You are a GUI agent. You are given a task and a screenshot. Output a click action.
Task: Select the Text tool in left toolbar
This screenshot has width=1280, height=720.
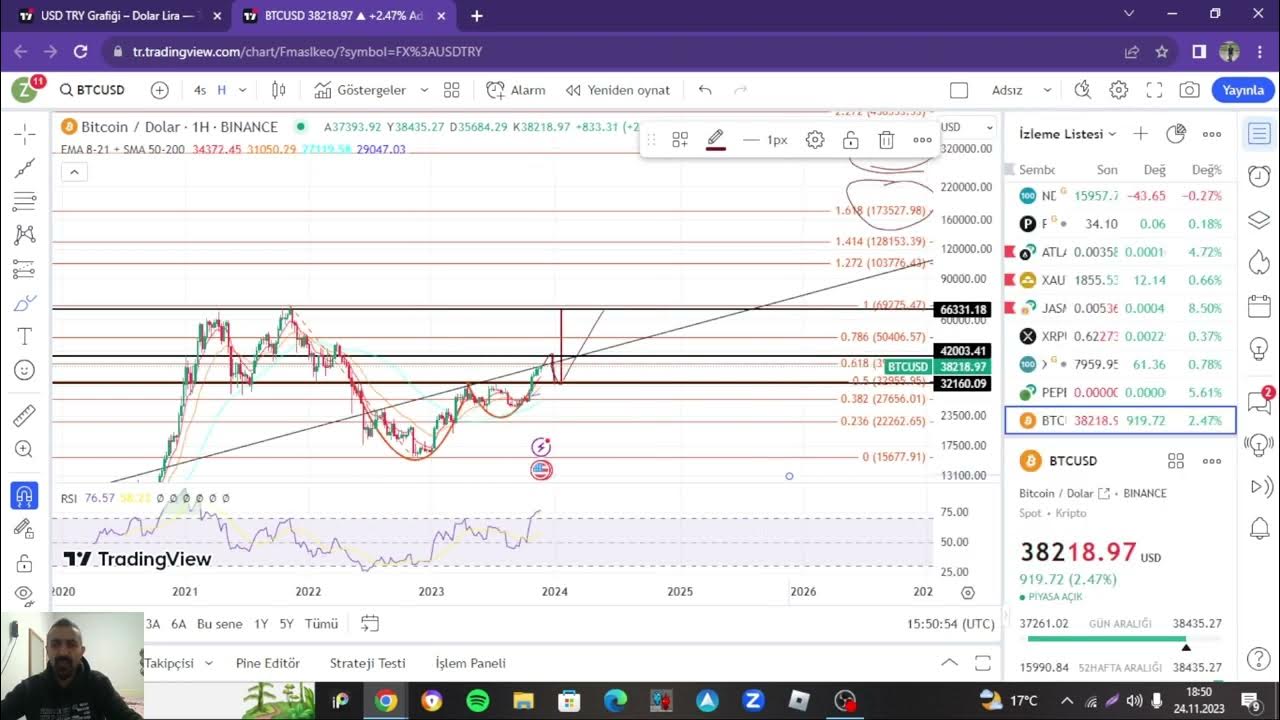[25, 336]
